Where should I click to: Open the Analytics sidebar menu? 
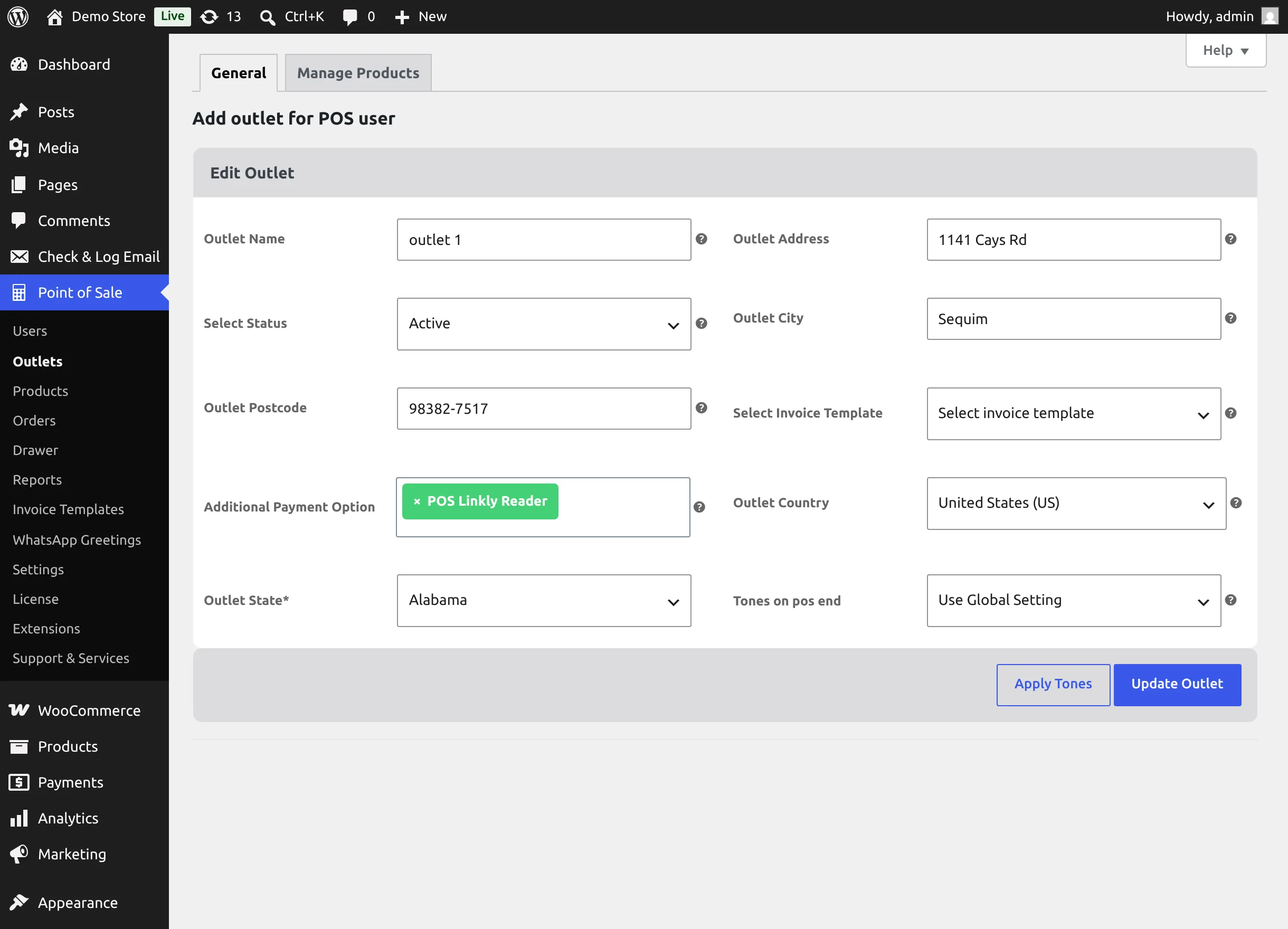click(x=84, y=818)
